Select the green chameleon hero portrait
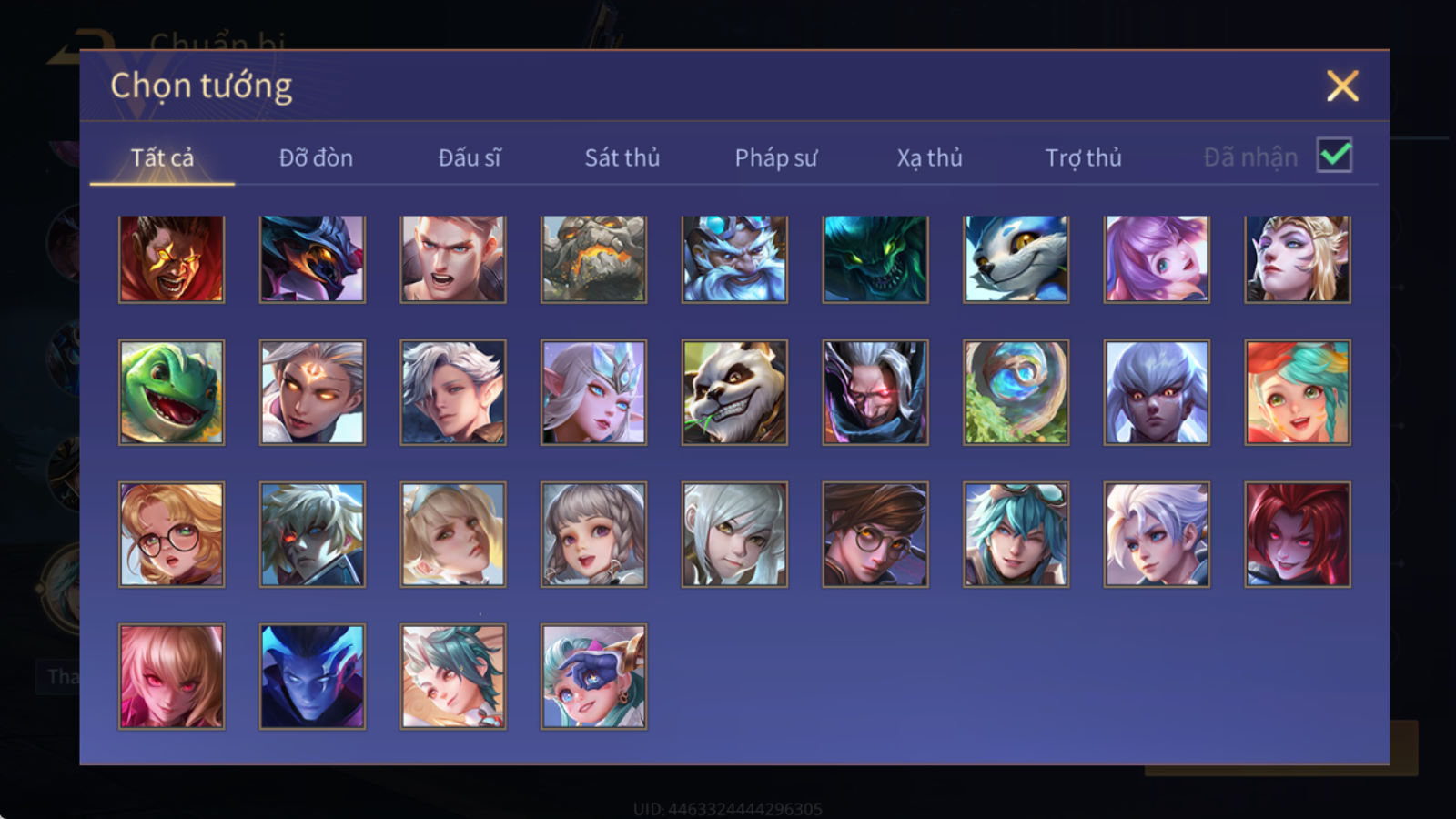 coord(171,392)
